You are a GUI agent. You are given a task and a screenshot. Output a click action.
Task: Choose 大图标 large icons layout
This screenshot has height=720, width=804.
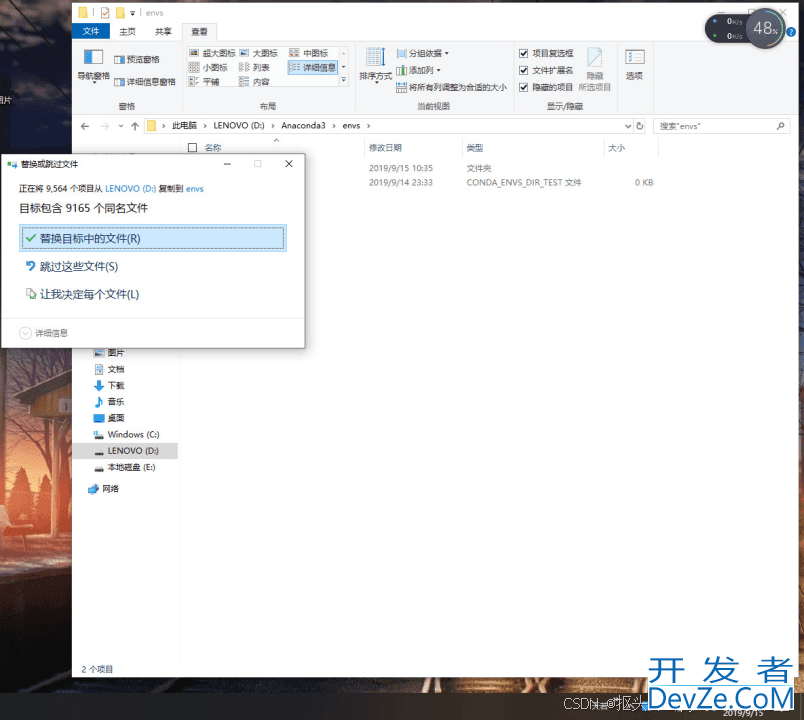[x=259, y=53]
